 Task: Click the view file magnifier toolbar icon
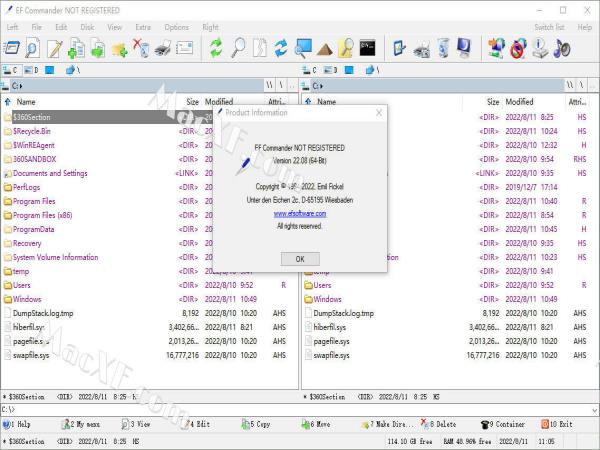tap(33, 49)
